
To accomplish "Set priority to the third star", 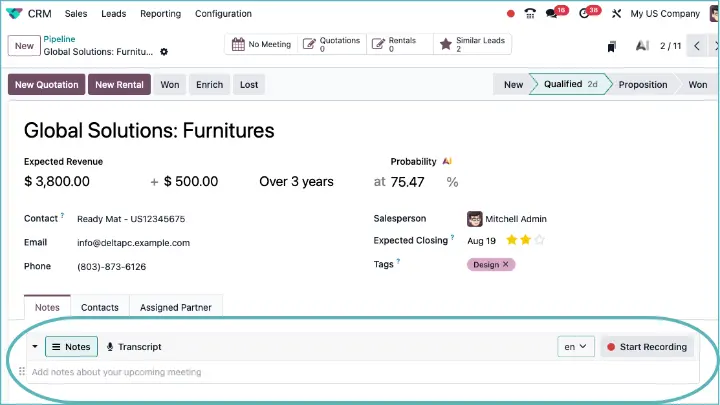I will 540,240.
